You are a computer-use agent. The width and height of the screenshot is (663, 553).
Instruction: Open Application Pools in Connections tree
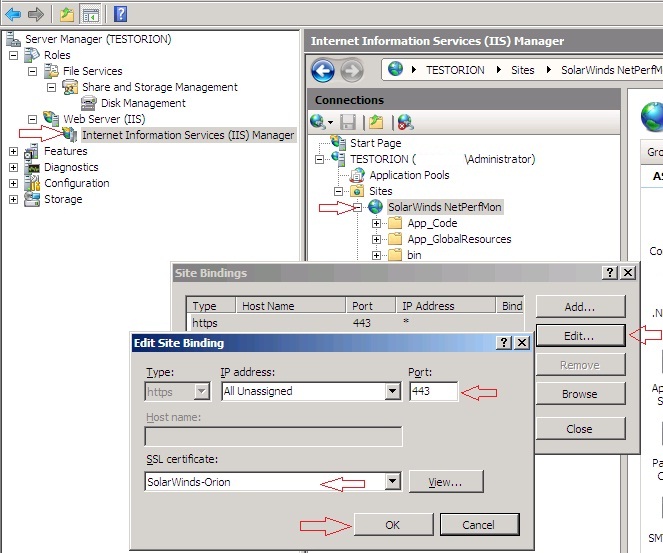409,175
